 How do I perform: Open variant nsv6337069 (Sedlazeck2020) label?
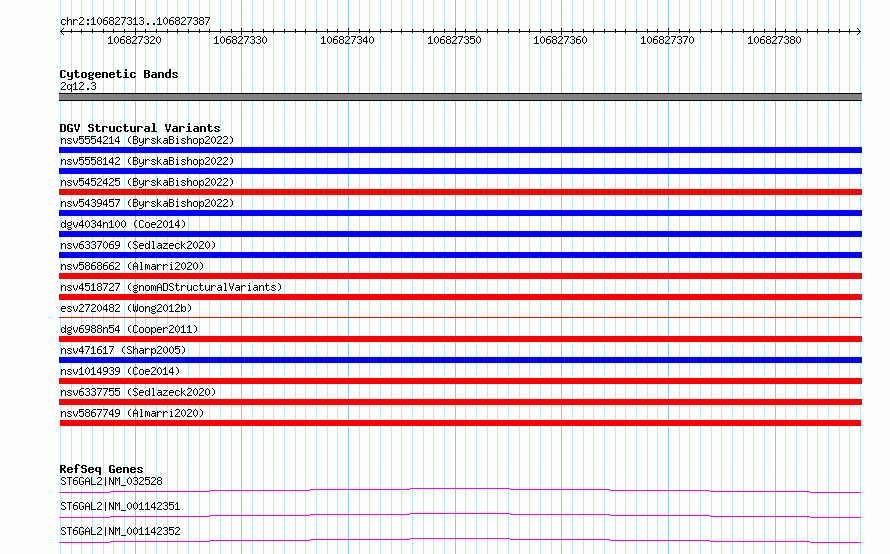pyautogui.click(x=138, y=245)
